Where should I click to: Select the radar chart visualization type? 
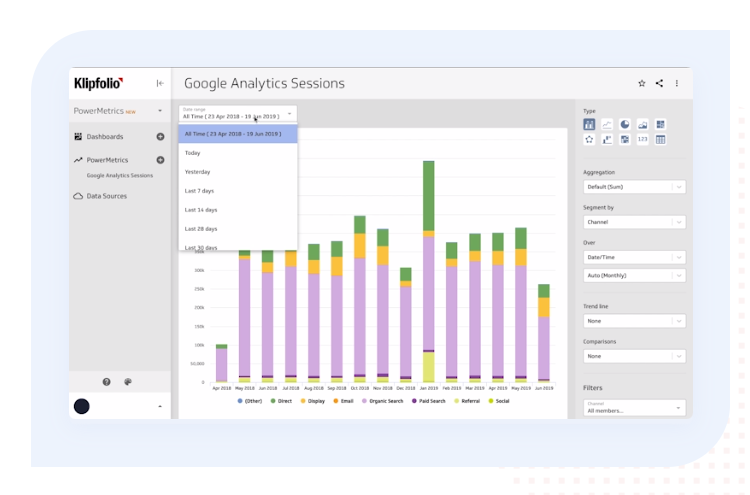pyautogui.click(x=589, y=140)
